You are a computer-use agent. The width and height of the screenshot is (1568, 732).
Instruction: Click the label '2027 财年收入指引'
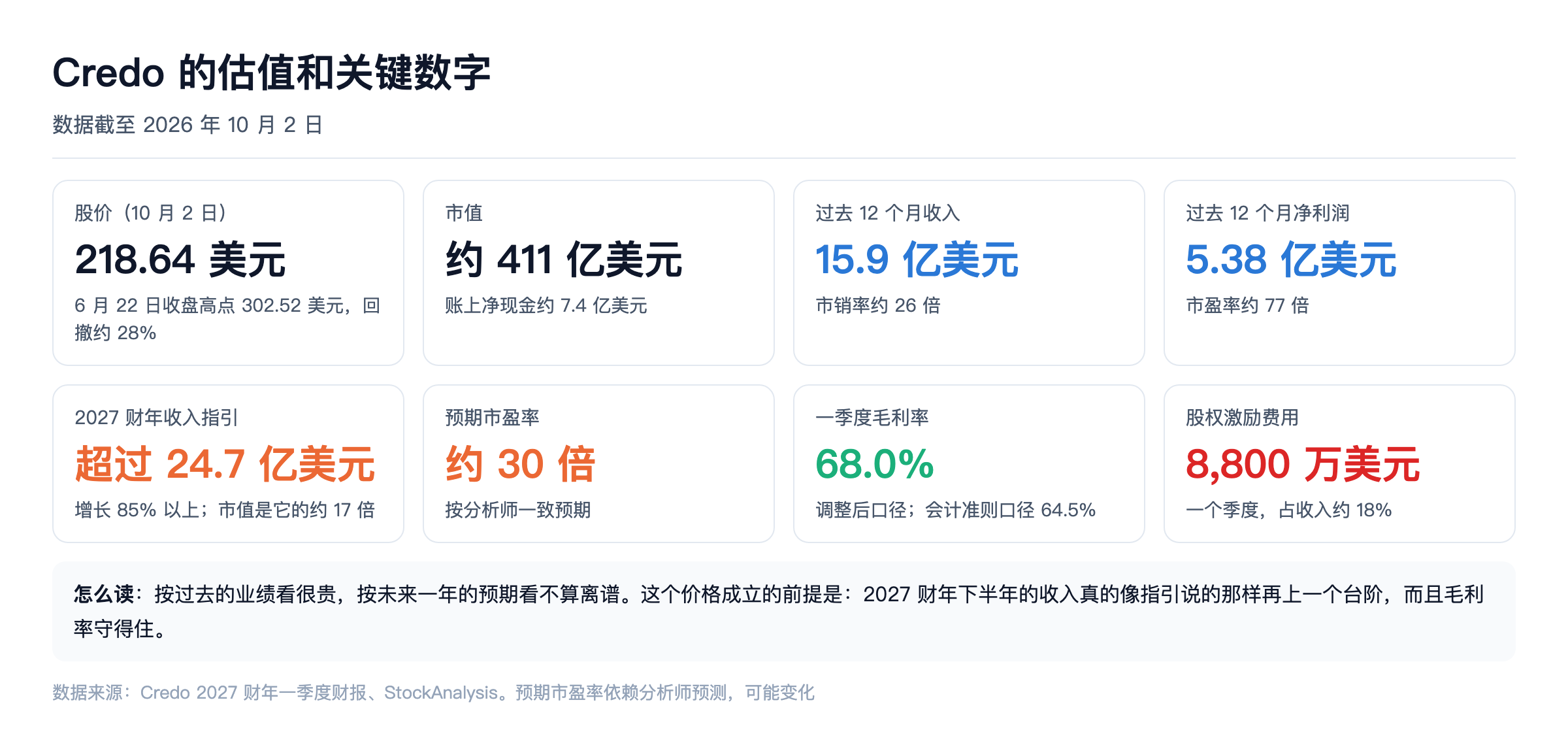tap(156, 418)
